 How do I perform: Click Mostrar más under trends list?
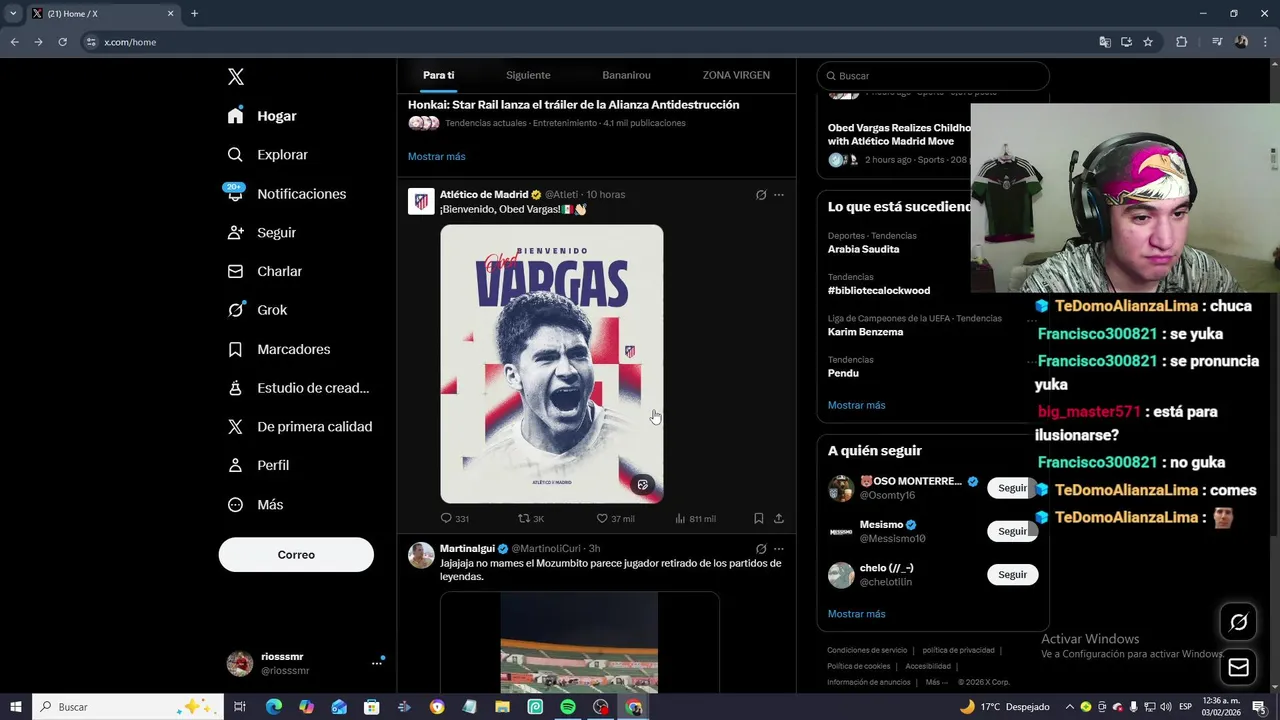point(856,405)
